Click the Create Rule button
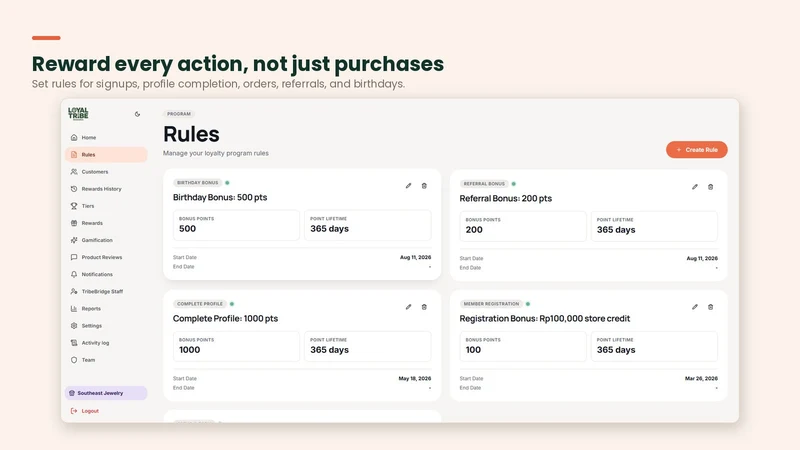800x450 pixels. pos(696,149)
